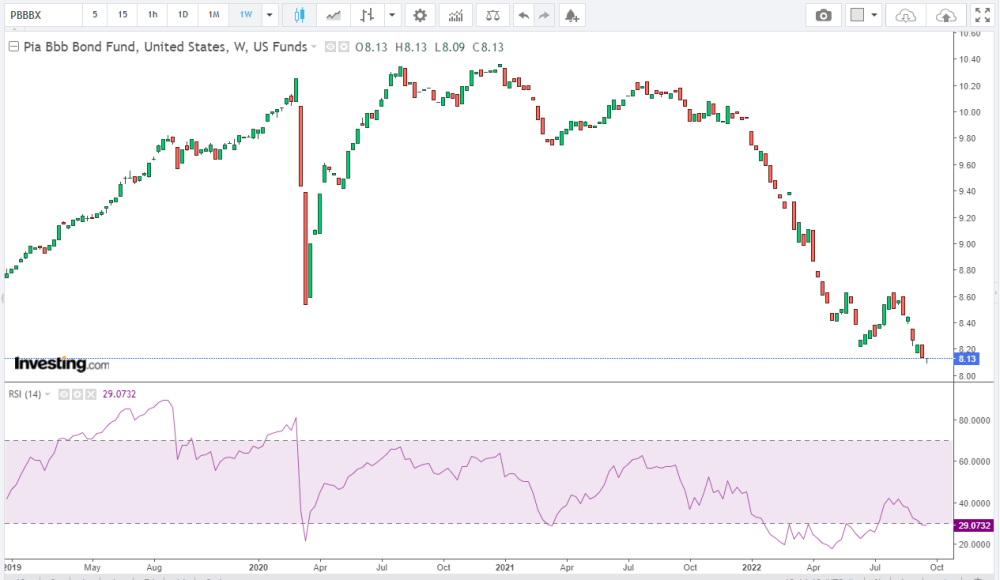Toggle main series visibility eye icon
Viewport: 1000px width, 580px height.
pyautogui.click(x=332, y=47)
